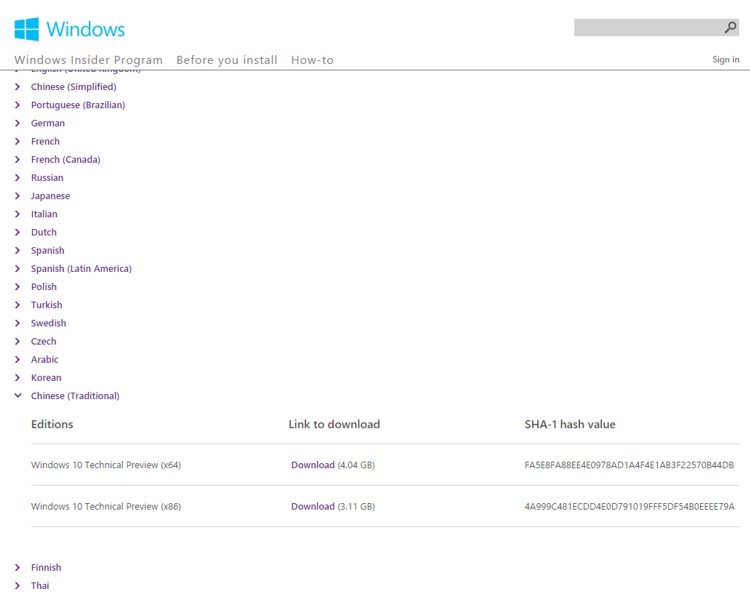This screenshot has height=600, width=750.
Task: Expand the Japanese chevron arrow
Action: (18, 196)
